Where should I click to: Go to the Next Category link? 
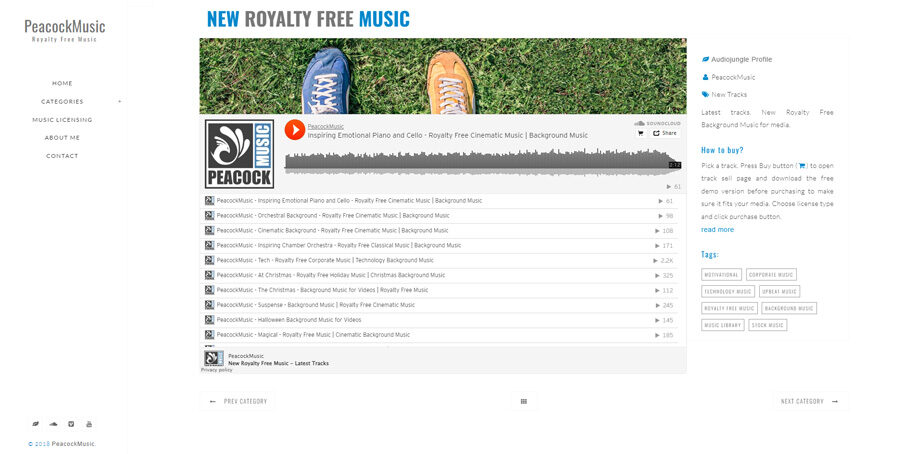(x=809, y=401)
